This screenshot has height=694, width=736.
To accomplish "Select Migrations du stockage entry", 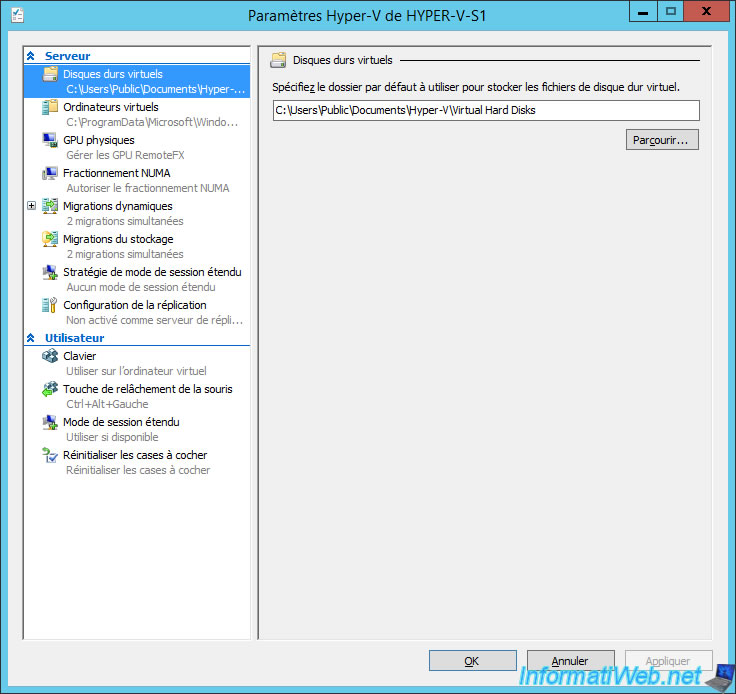I will pos(137,246).
